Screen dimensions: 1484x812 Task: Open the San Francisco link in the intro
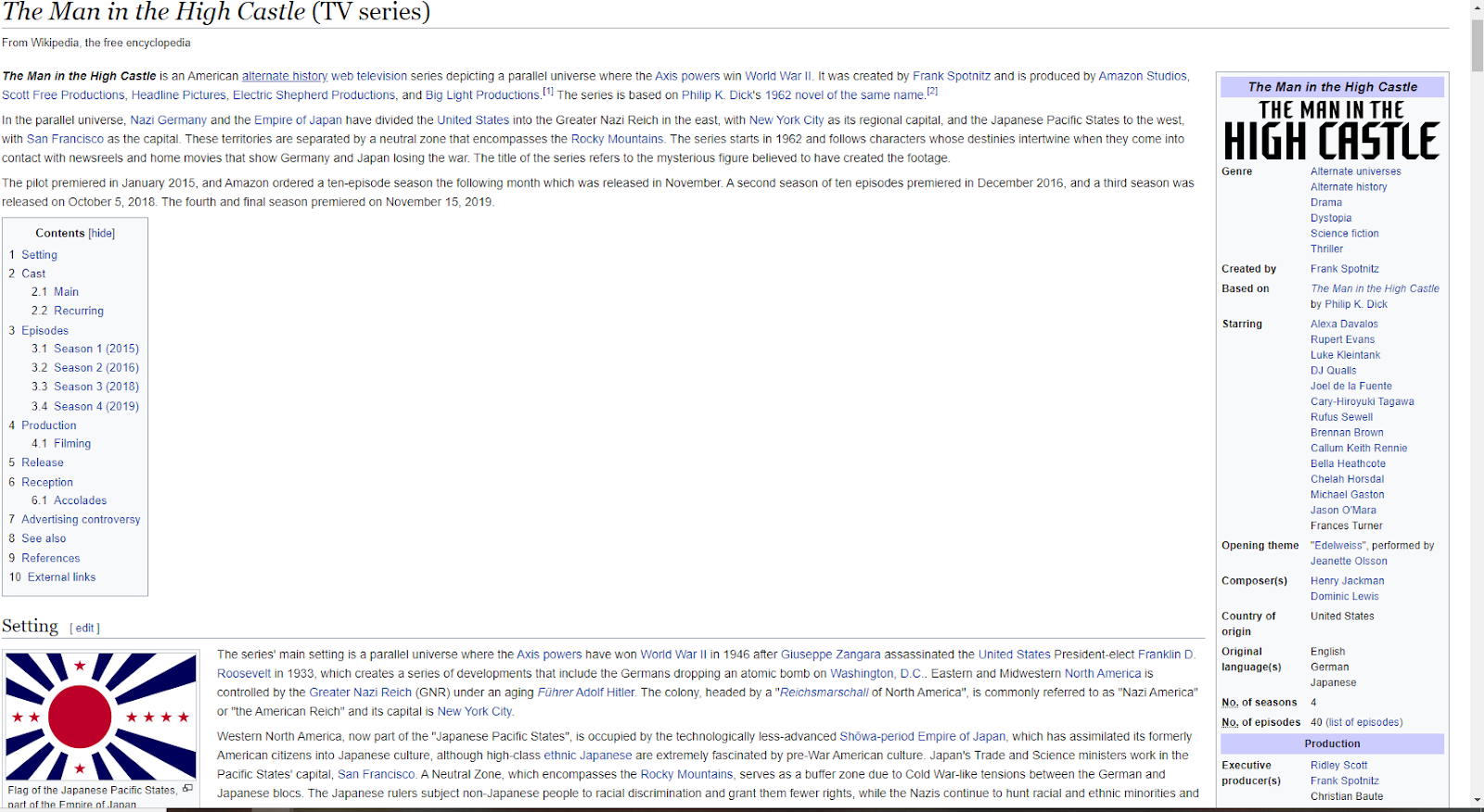pos(65,139)
